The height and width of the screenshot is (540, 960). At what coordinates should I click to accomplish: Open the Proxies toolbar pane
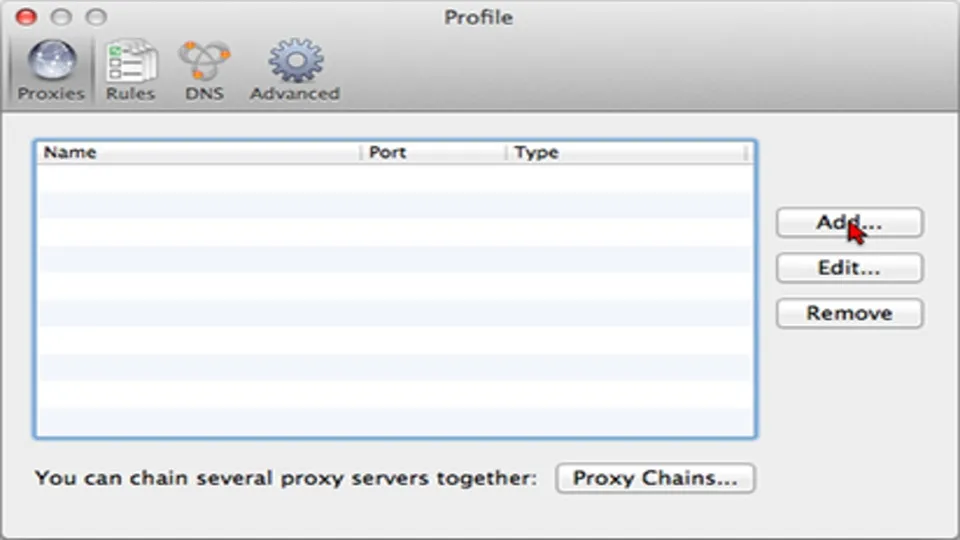(x=50, y=70)
